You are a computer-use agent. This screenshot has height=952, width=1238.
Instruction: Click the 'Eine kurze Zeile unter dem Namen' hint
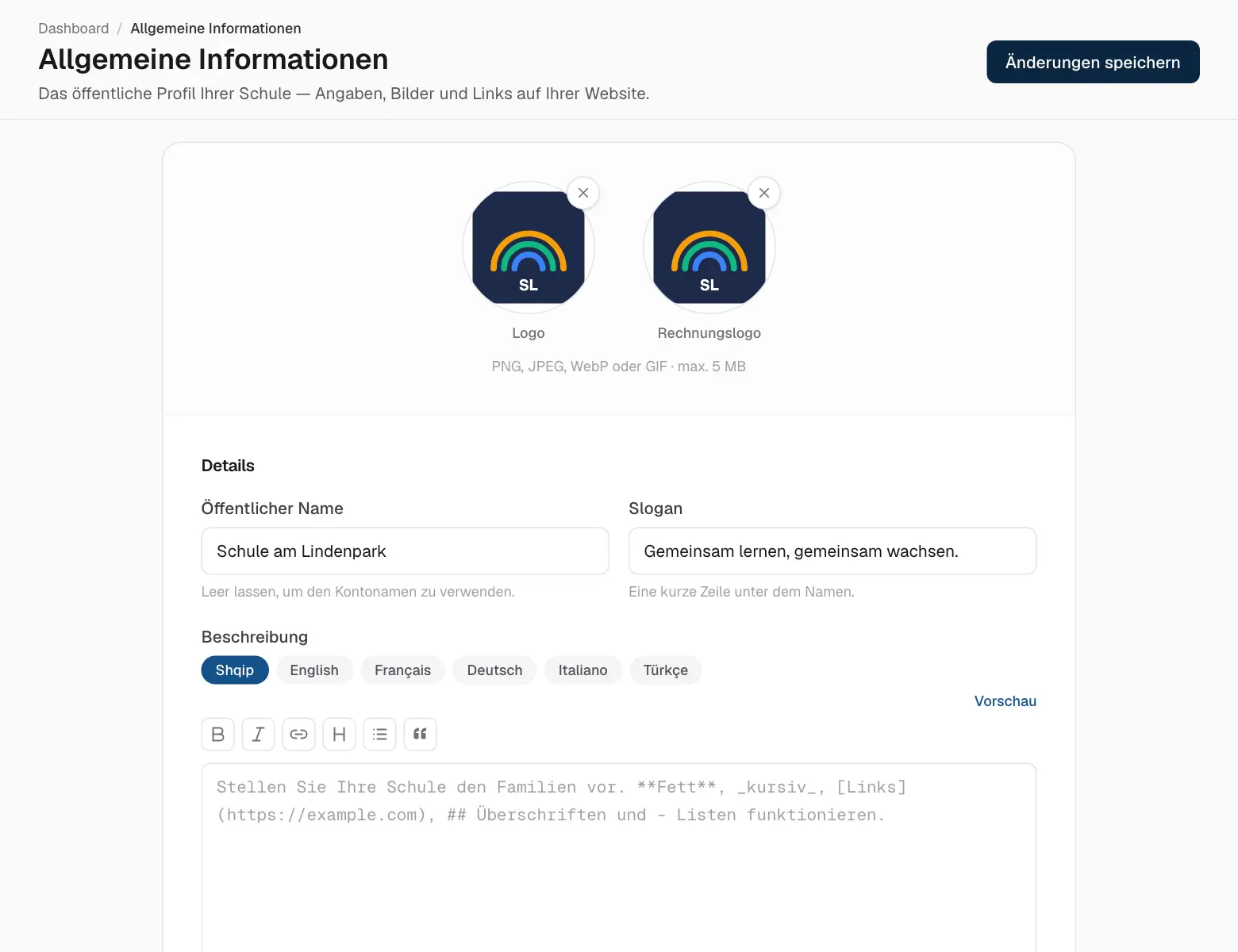tap(741, 592)
